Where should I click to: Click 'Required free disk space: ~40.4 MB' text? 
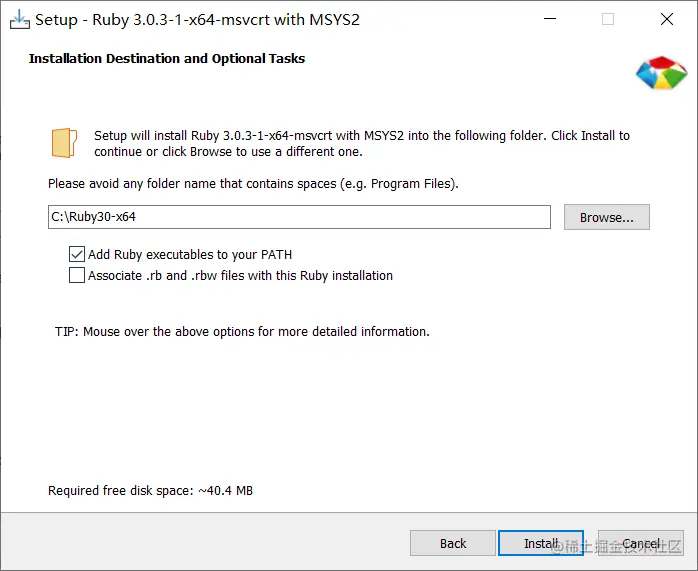(x=150, y=490)
